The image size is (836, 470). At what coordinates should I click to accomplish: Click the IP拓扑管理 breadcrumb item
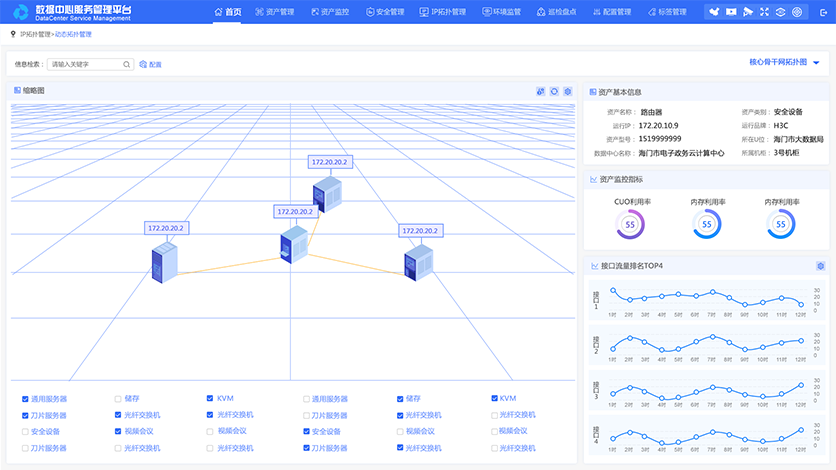tap(35, 34)
